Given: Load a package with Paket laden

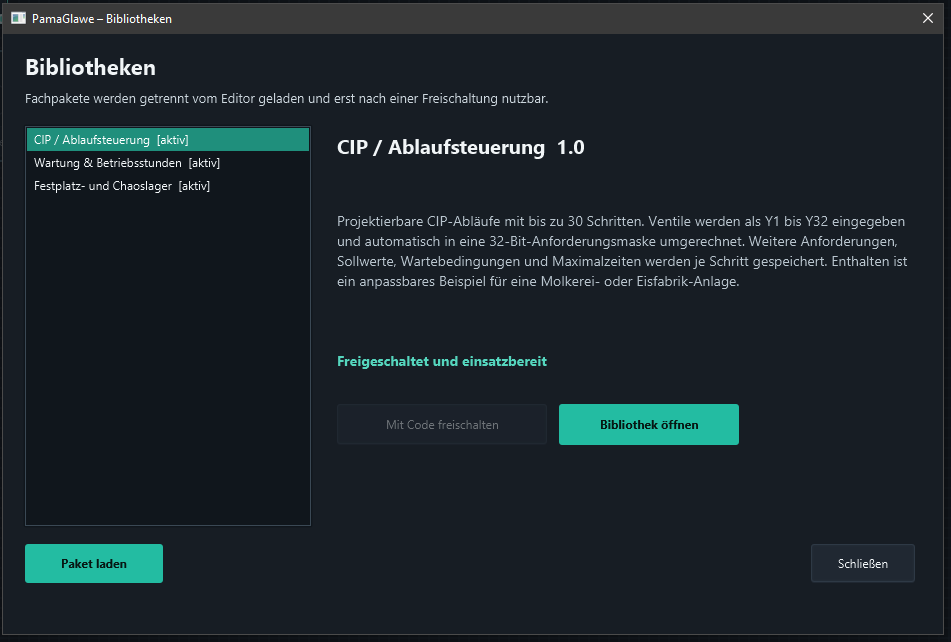Looking at the screenshot, I should pos(94,563).
